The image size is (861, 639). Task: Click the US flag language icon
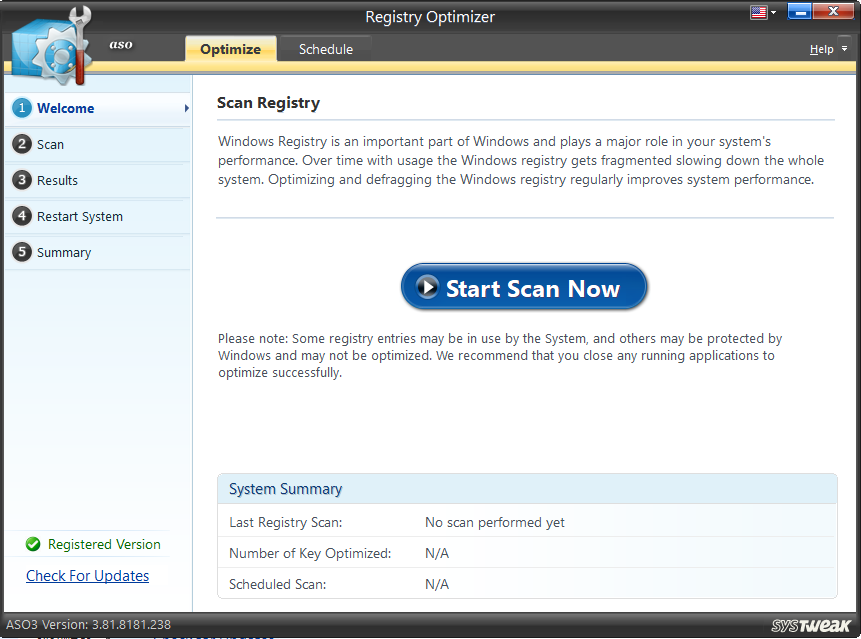point(757,12)
